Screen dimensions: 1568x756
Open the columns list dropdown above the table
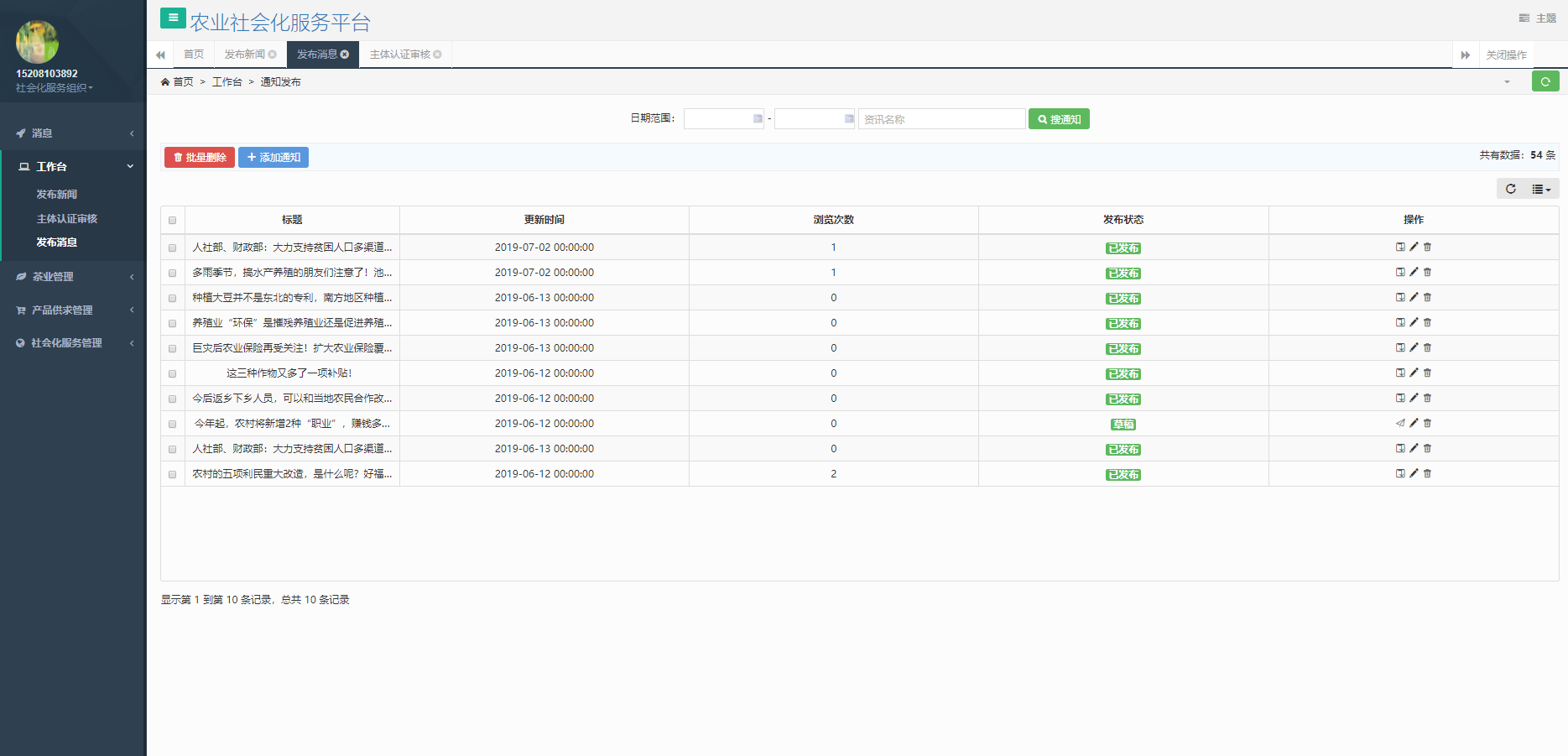tap(1541, 189)
